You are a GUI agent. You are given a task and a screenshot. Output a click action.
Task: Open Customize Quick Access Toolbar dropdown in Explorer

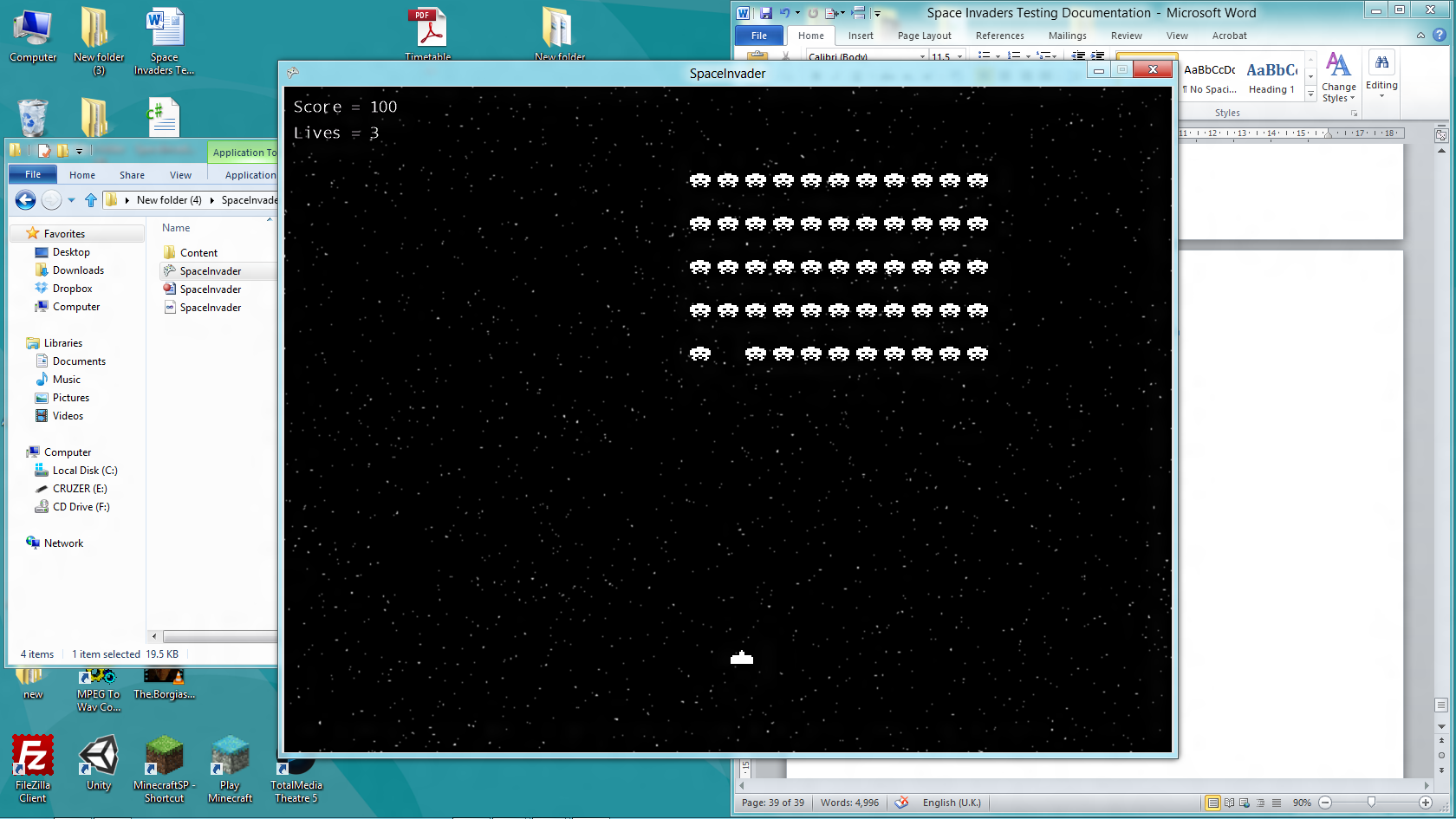tap(79, 151)
